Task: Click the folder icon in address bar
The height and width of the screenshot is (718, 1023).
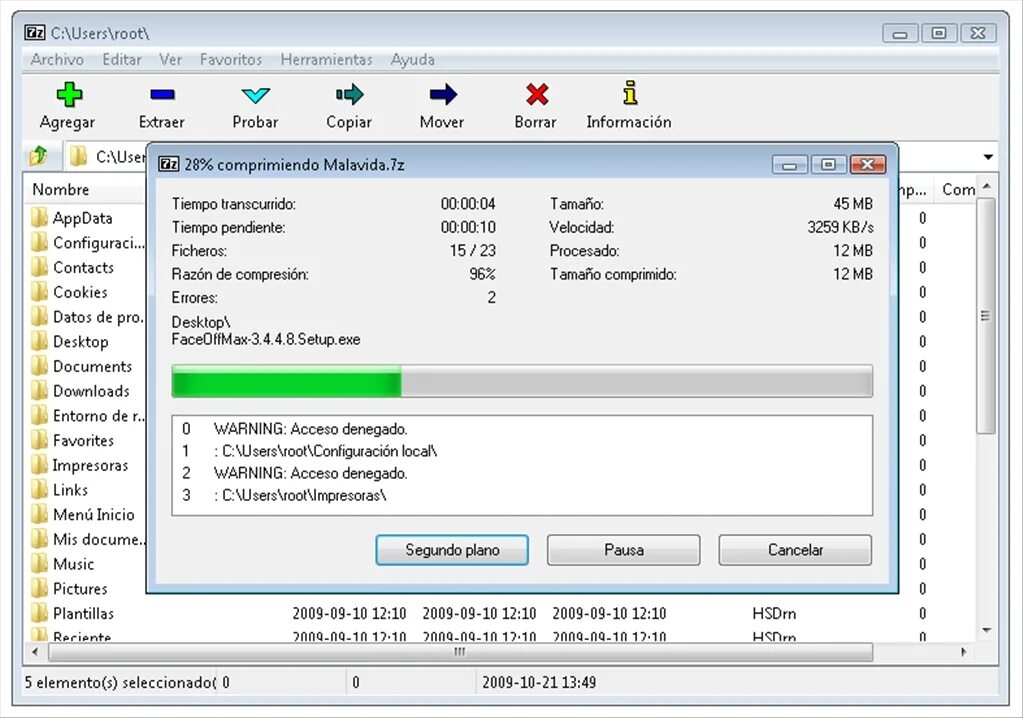Action: point(78,156)
